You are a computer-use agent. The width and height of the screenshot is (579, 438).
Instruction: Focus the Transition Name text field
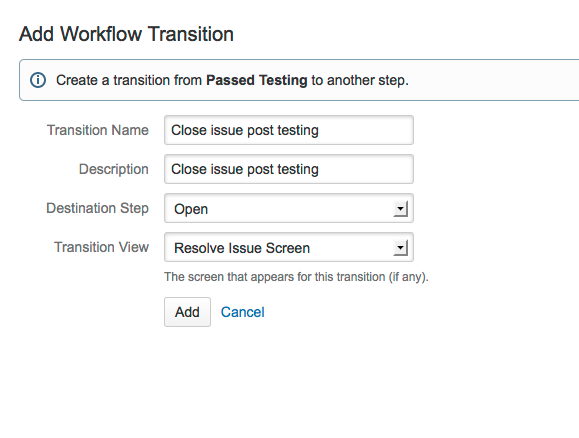(x=289, y=130)
